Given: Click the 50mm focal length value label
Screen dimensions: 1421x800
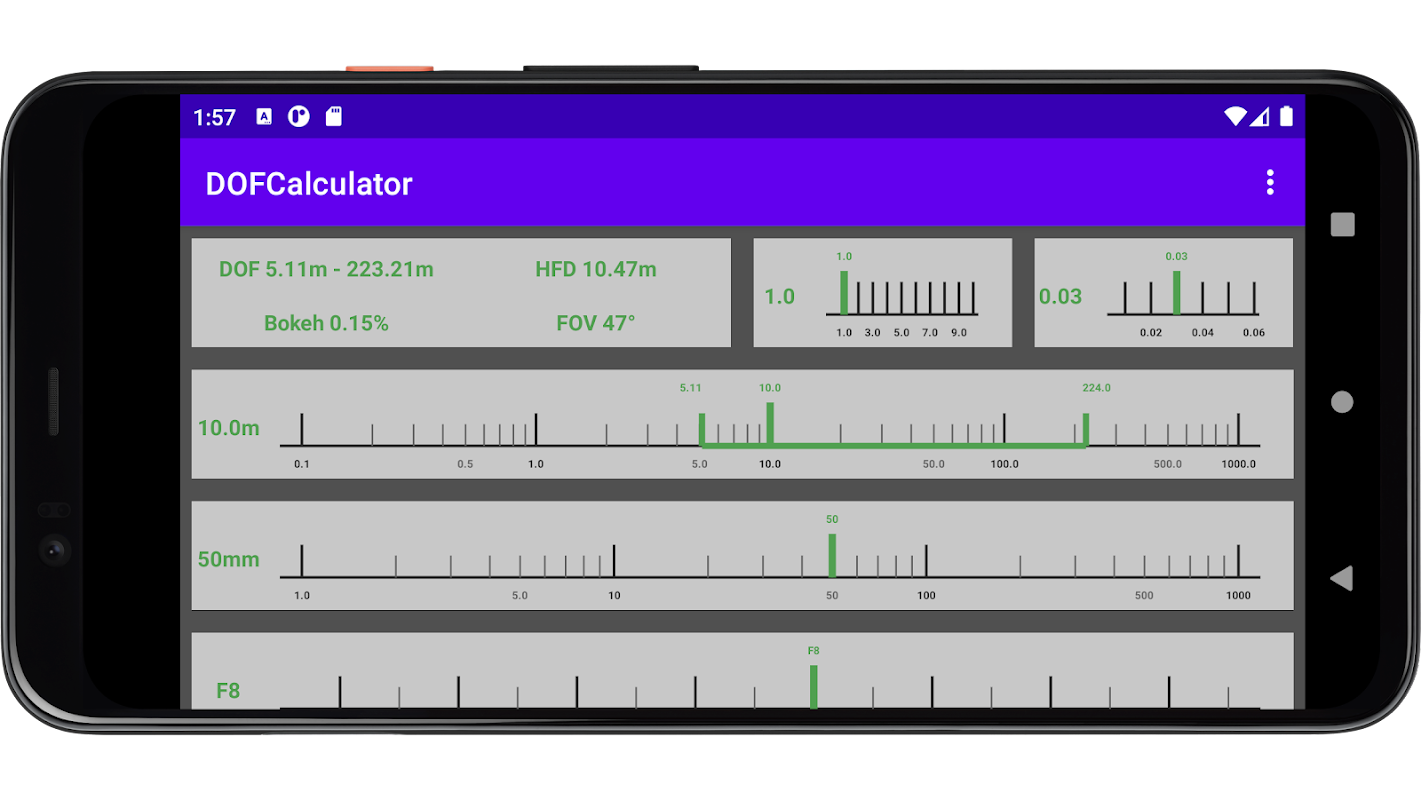Looking at the screenshot, I should click(x=229, y=559).
